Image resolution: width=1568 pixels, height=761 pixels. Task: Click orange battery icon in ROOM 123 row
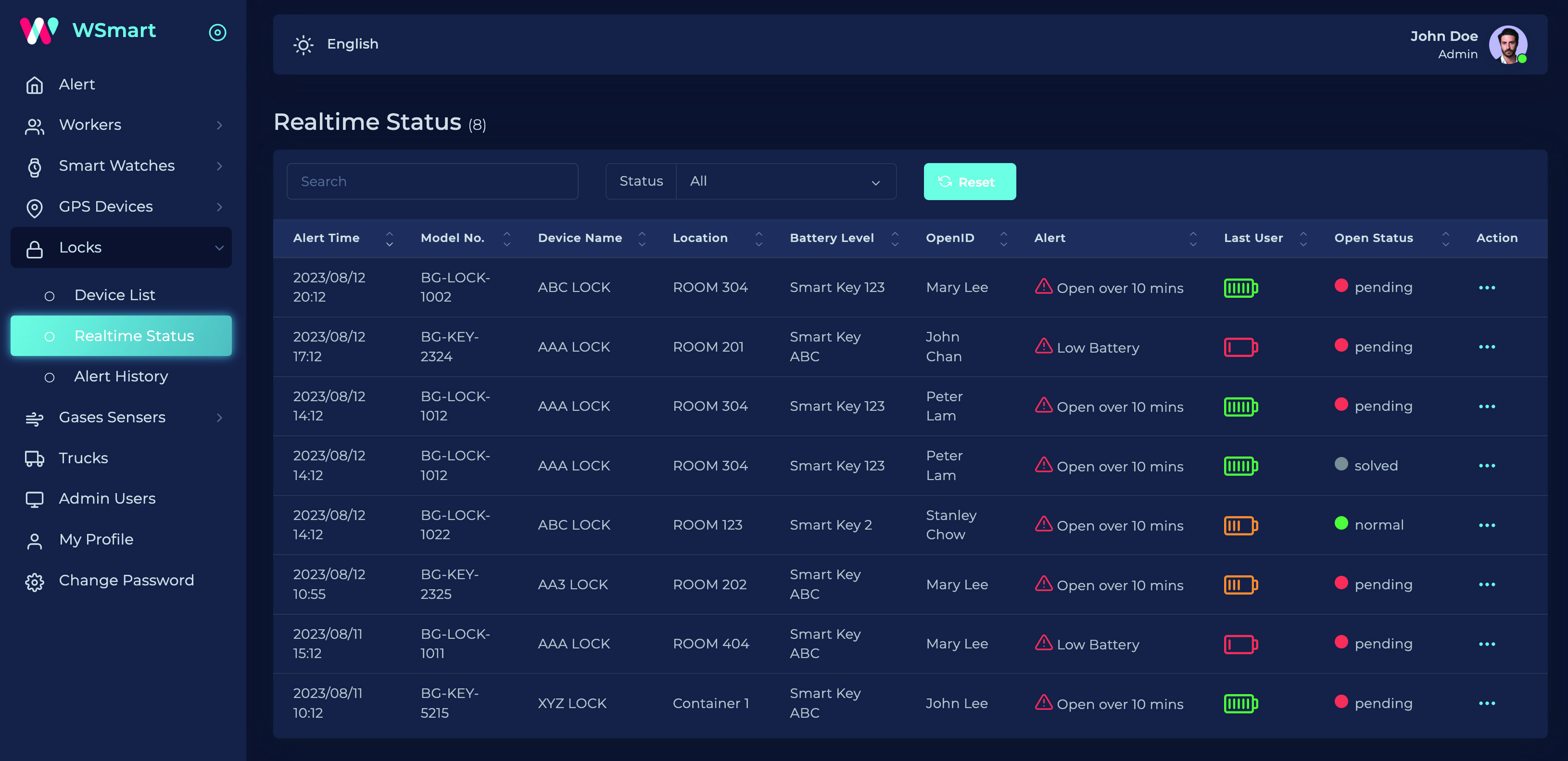1240,525
